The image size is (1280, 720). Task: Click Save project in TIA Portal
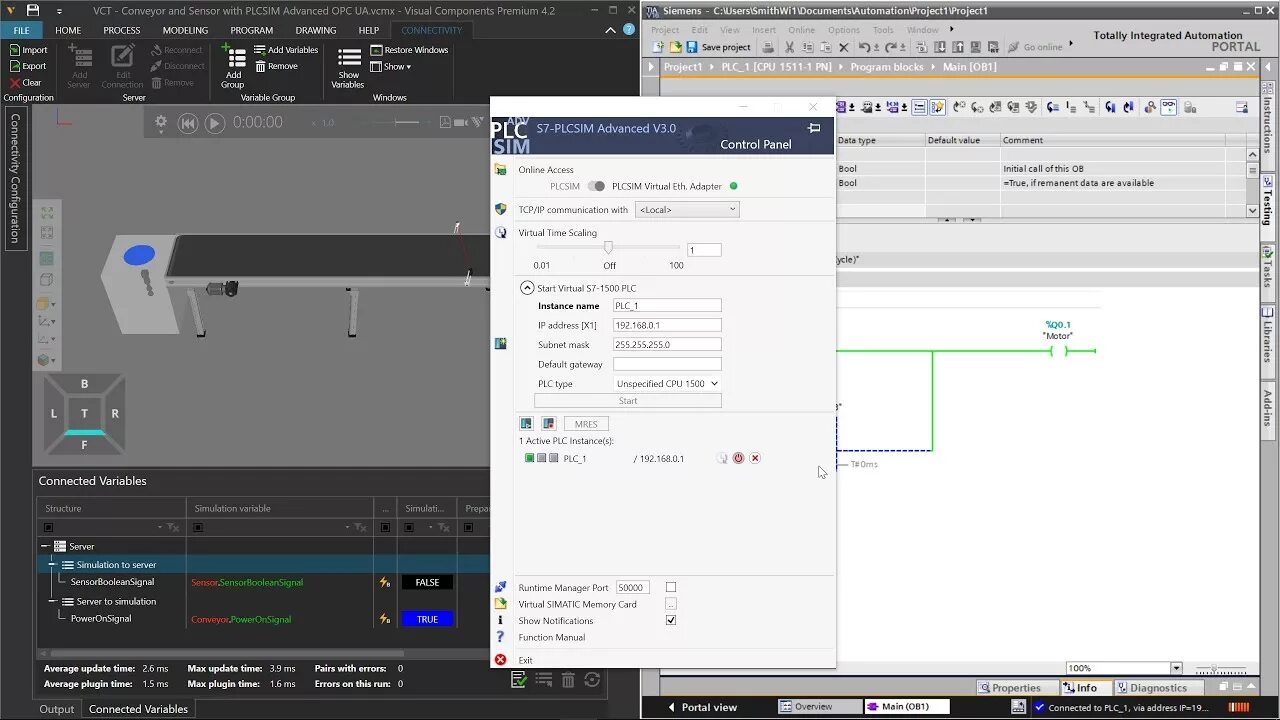point(718,47)
